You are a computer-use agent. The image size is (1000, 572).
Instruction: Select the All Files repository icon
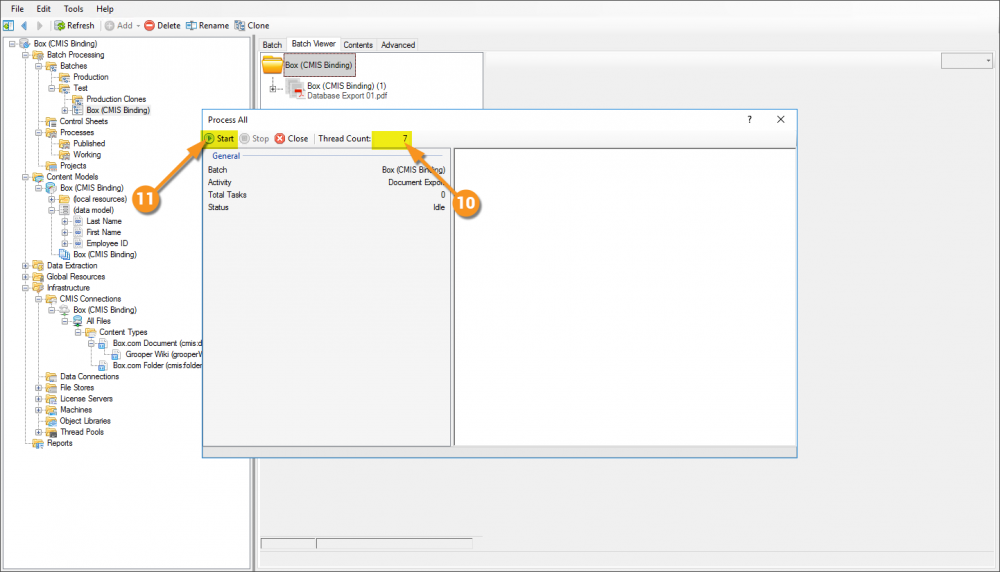pos(77,321)
